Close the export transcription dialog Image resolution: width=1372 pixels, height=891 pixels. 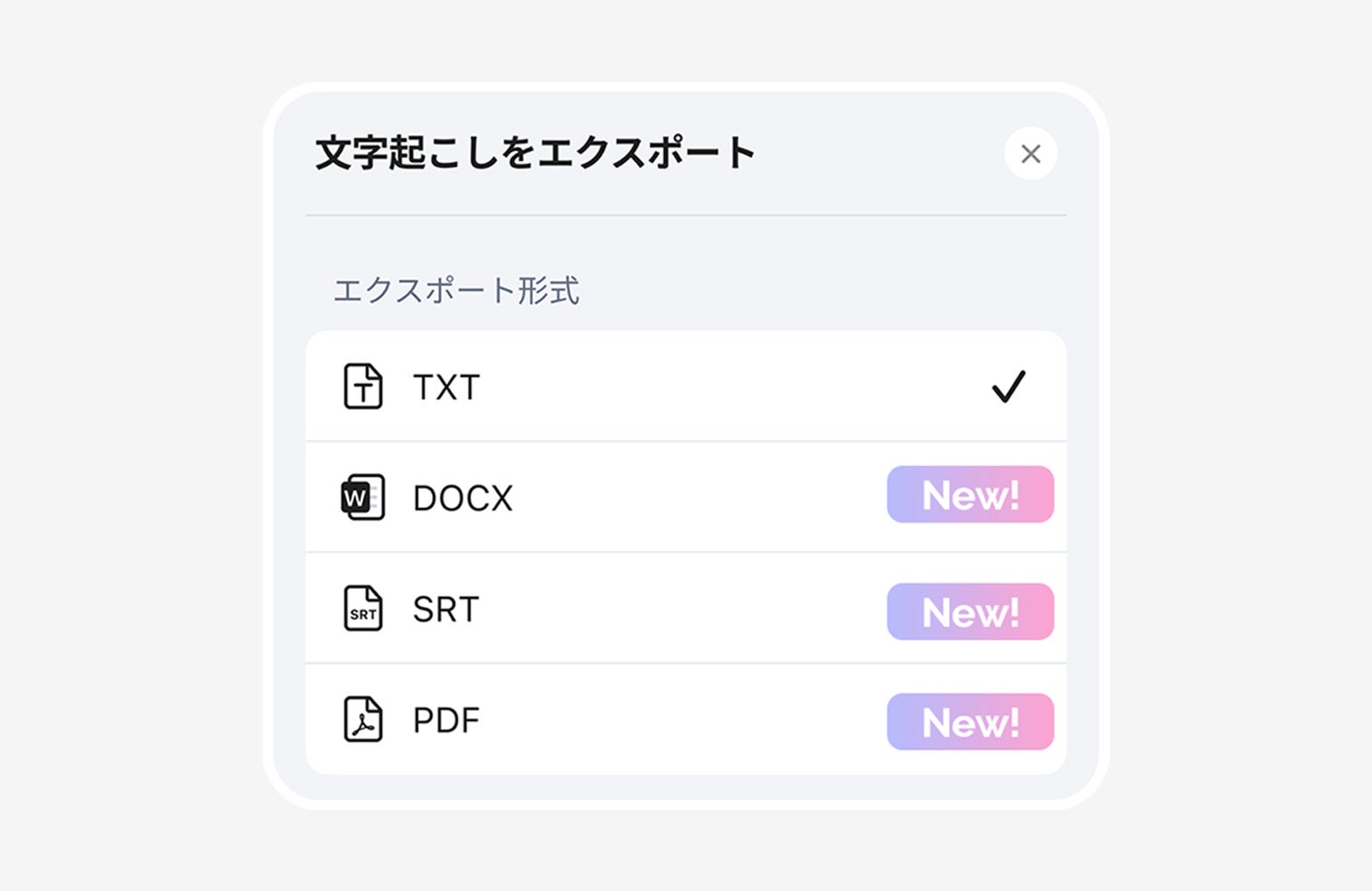click(1031, 154)
